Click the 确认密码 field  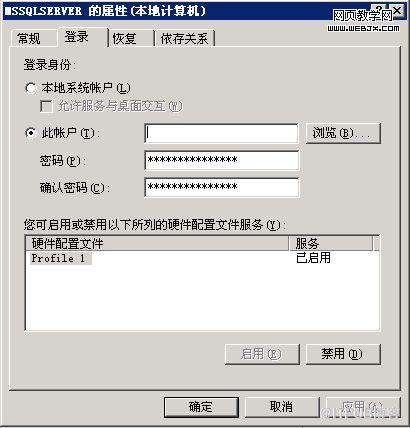click(x=222, y=187)
